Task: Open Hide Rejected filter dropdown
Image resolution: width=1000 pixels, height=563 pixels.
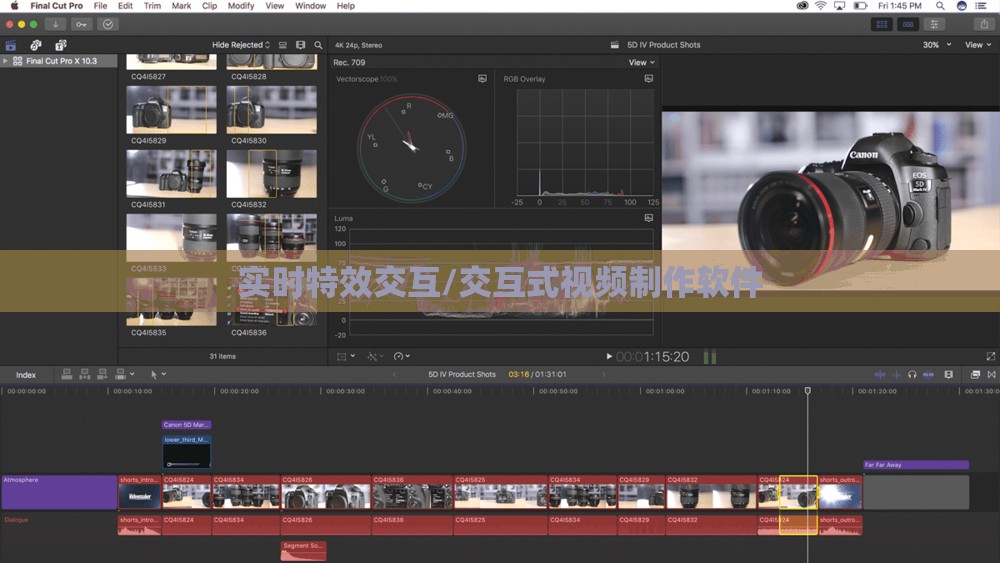Action: 240,45
